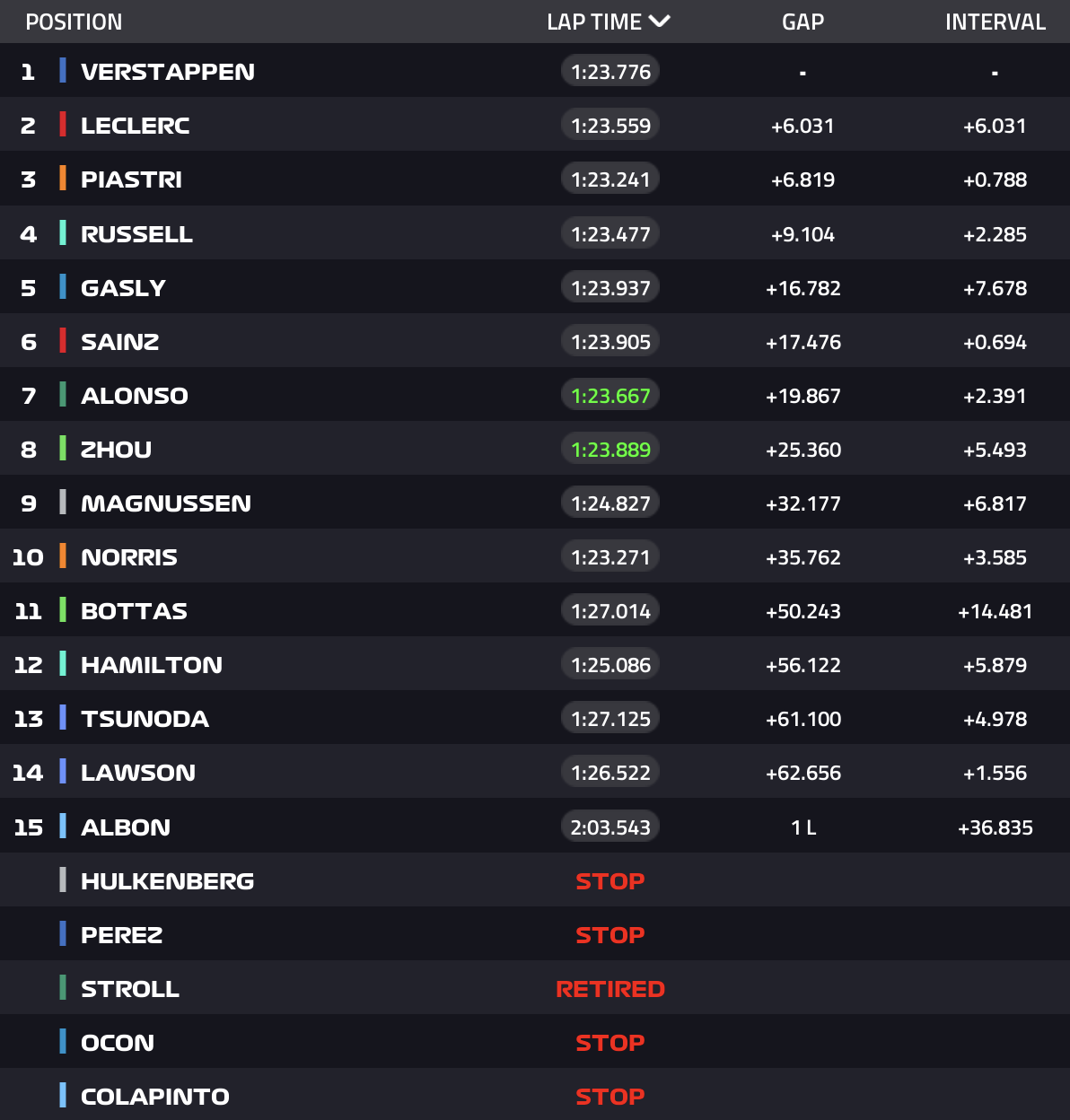The width and height of the screenshot is (1070, 1120).
Task: Open driver name HAMILTON
Action: 152,665
